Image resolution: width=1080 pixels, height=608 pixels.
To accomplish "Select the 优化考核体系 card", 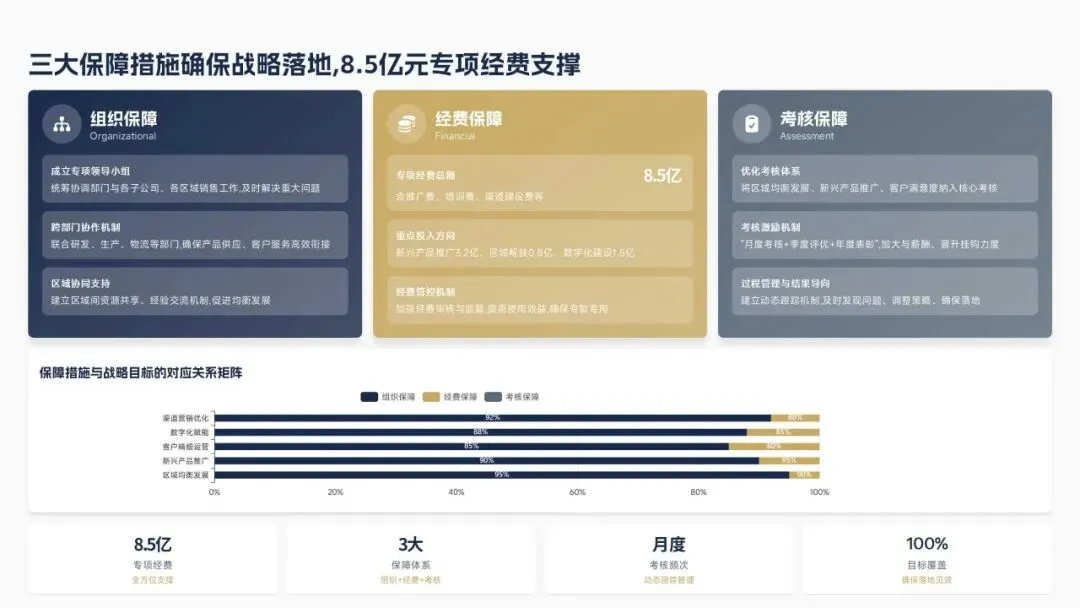I will pyautogui.click(x=885, y=179).
